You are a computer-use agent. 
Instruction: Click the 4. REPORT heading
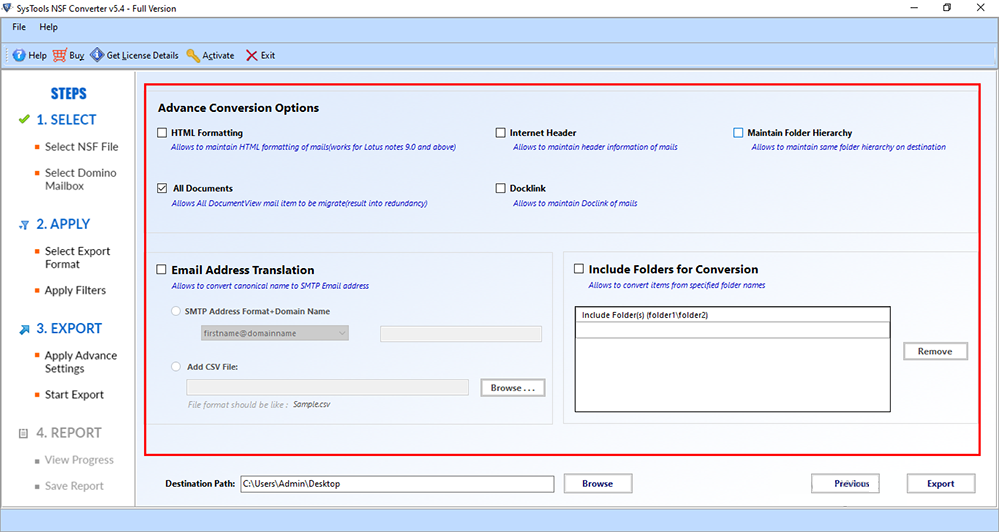coord(69,433)
